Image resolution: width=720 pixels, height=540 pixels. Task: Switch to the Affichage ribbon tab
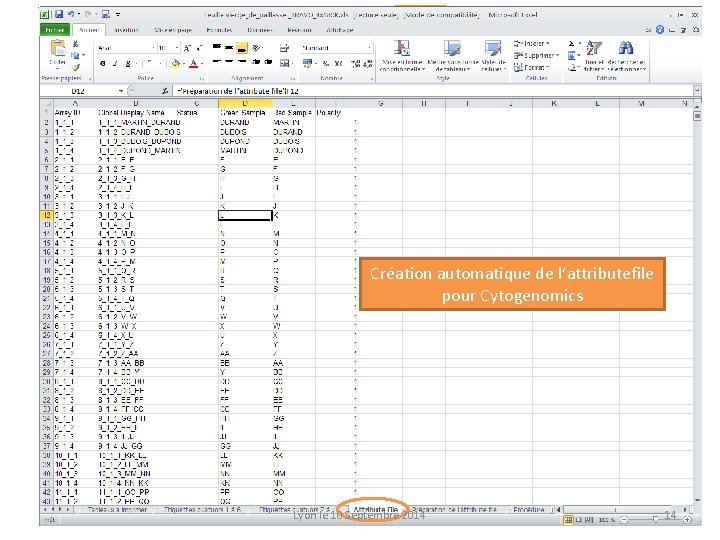coord(340,30)
